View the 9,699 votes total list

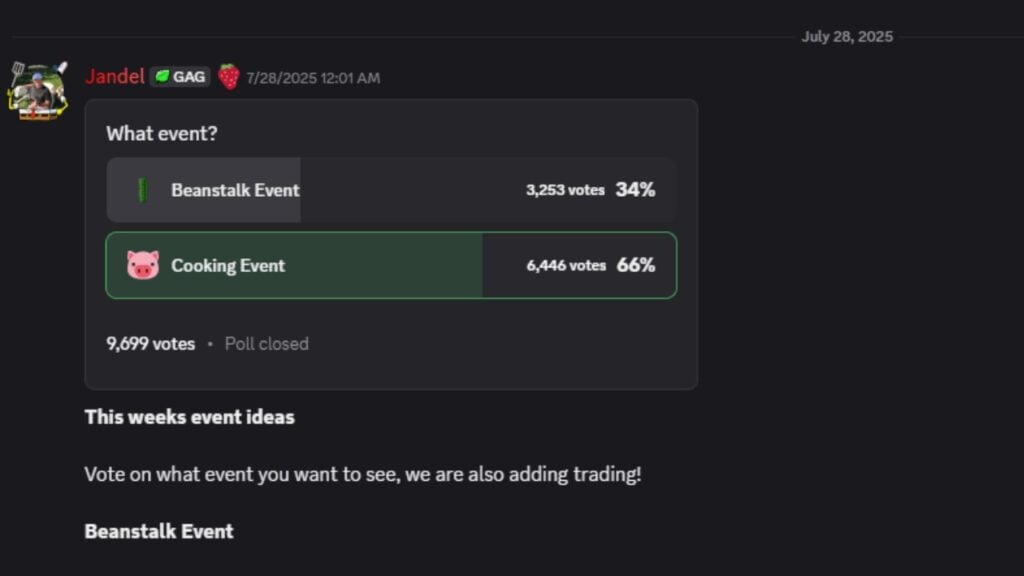pyautogui.click(x=150, y=343)
